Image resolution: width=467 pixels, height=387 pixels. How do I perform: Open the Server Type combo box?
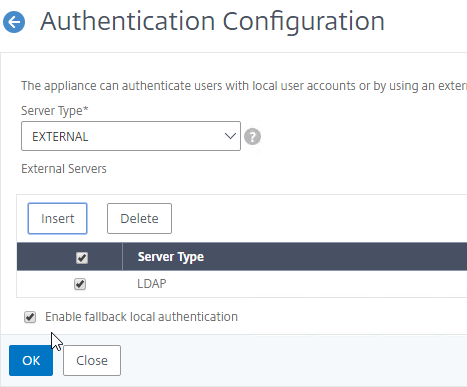tap(131, 136)
